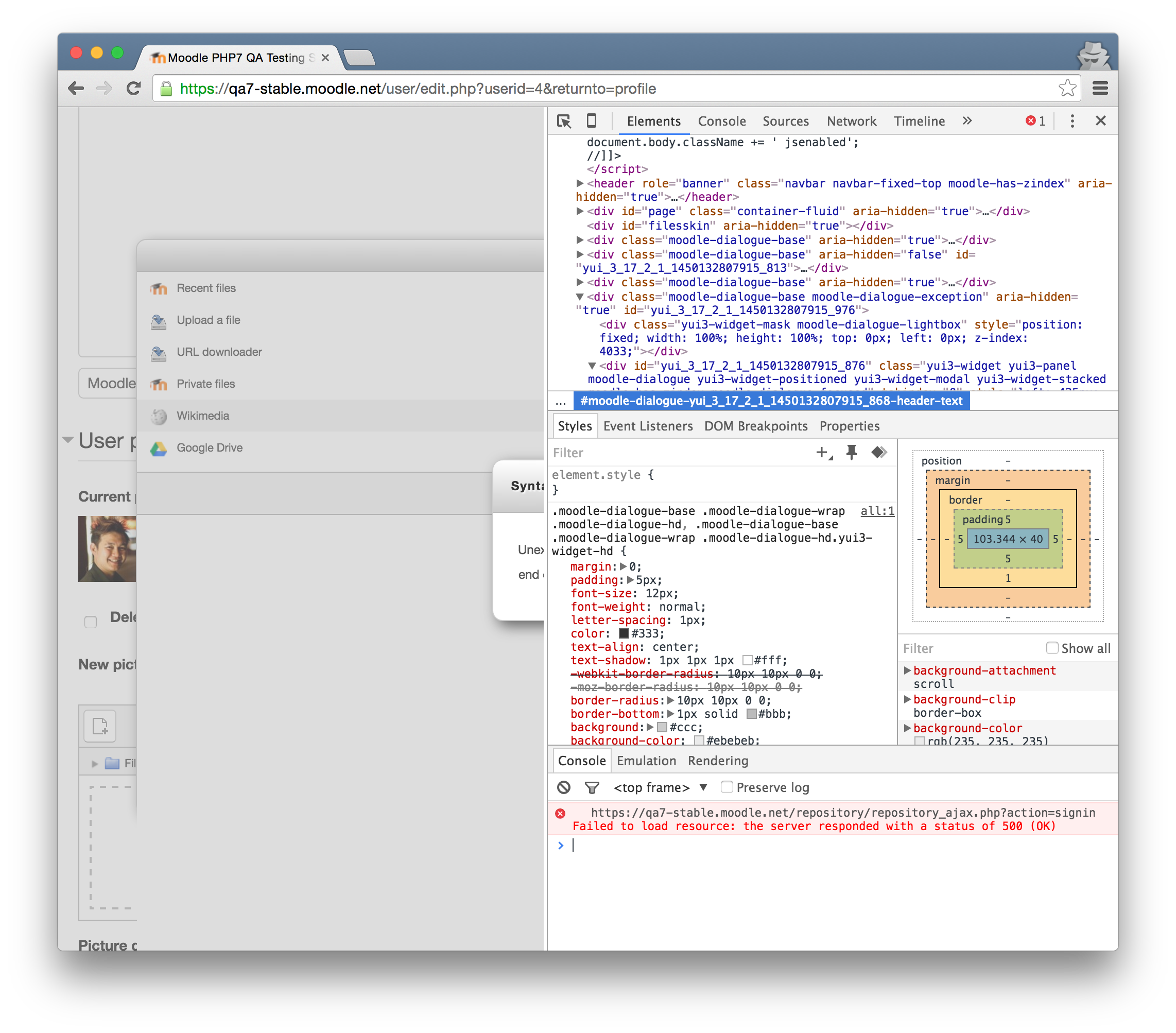The height and width of the screenshot is (1033, 1176).
Task: Click the #333 color swatch
Action: tap(623, 633)
